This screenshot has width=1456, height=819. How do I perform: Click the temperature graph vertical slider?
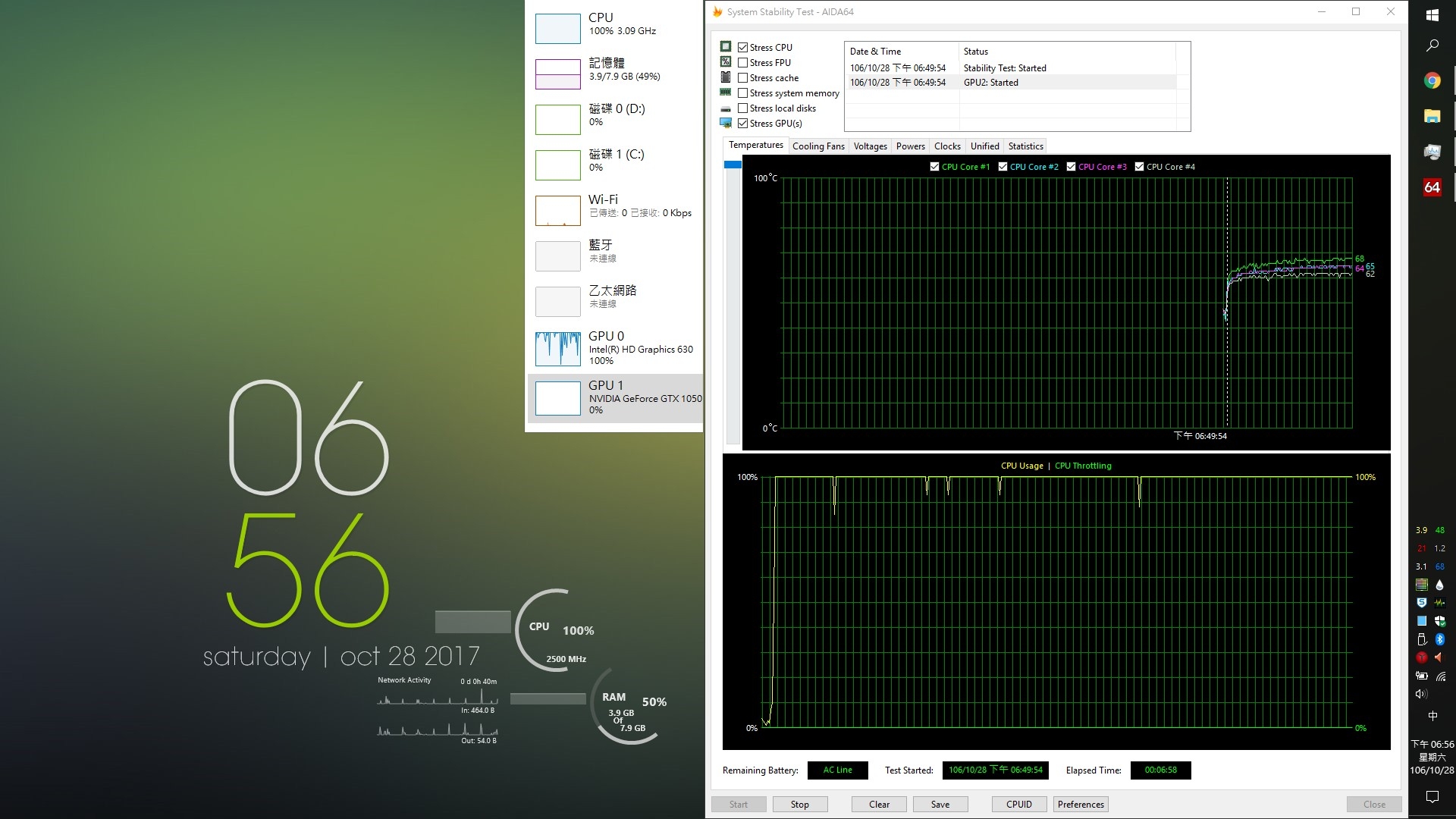[x=733, y=165]
